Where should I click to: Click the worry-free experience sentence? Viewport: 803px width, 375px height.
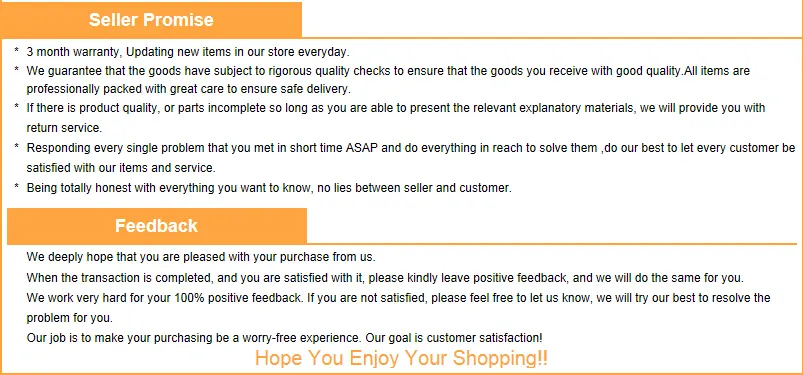(x=284, y=338)
